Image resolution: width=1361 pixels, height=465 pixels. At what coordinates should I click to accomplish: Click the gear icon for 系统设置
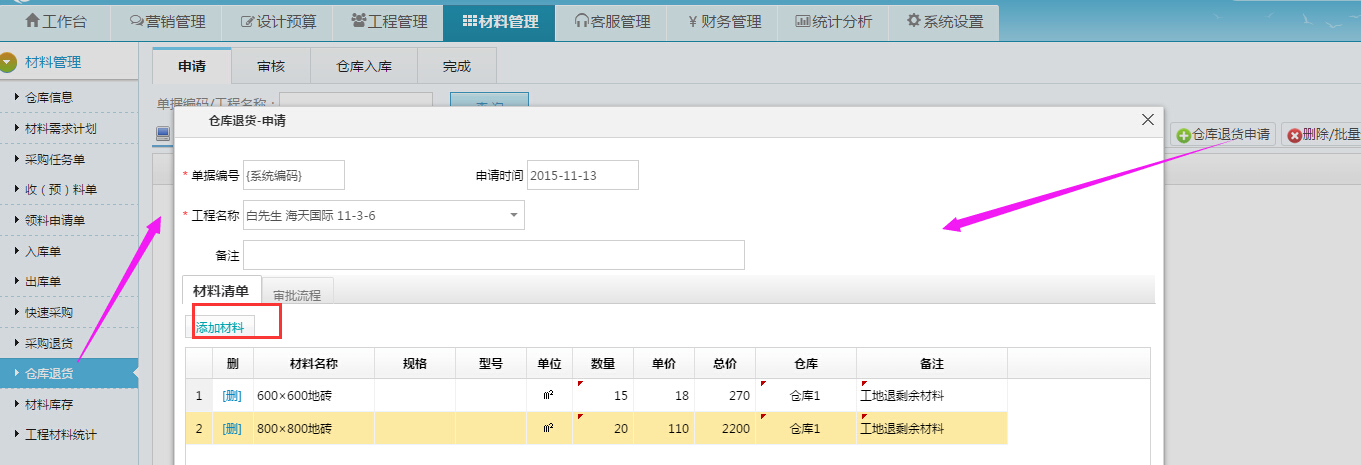click(x=913, y=21)
